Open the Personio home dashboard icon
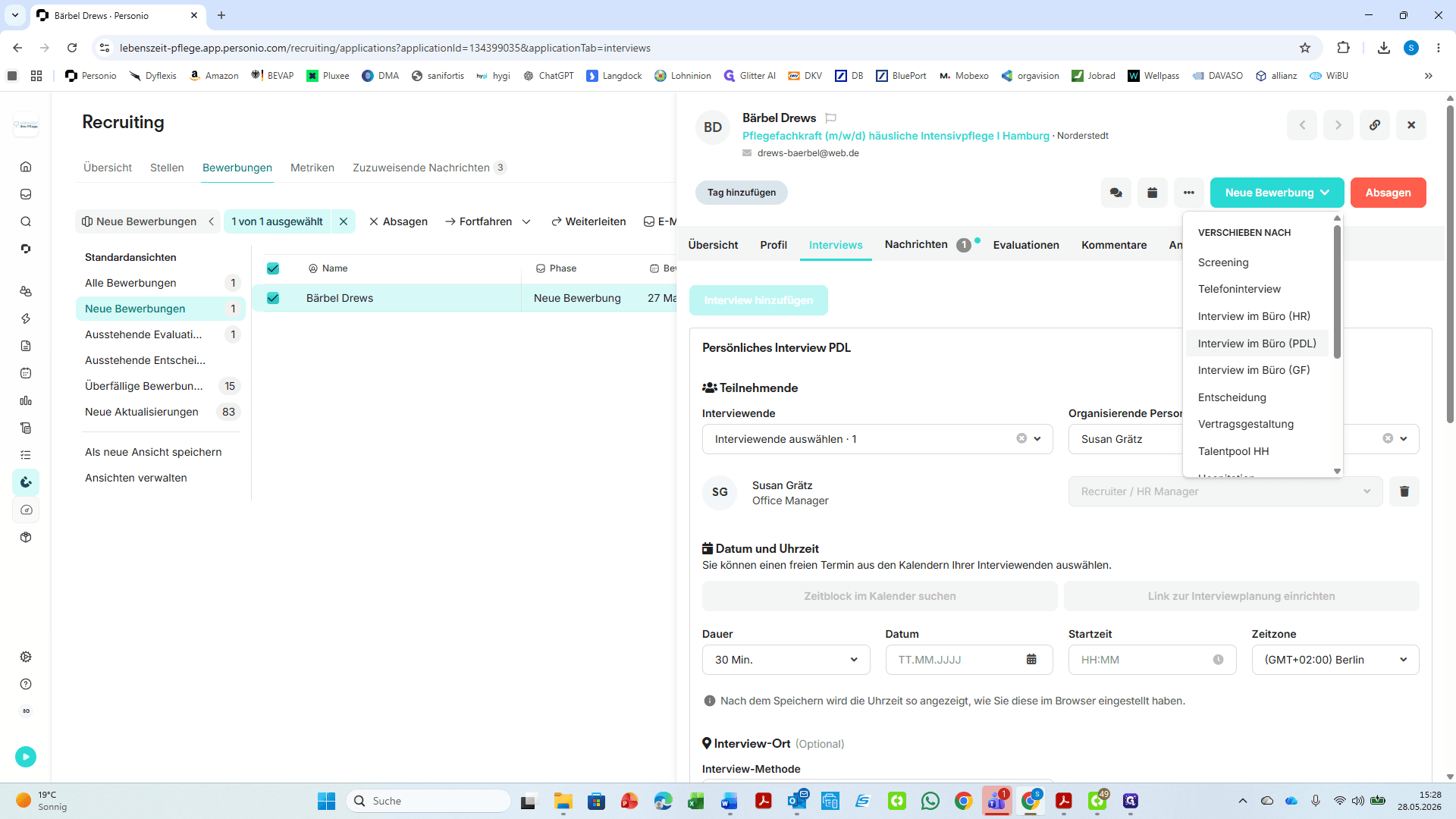 (x=26, y=167)
